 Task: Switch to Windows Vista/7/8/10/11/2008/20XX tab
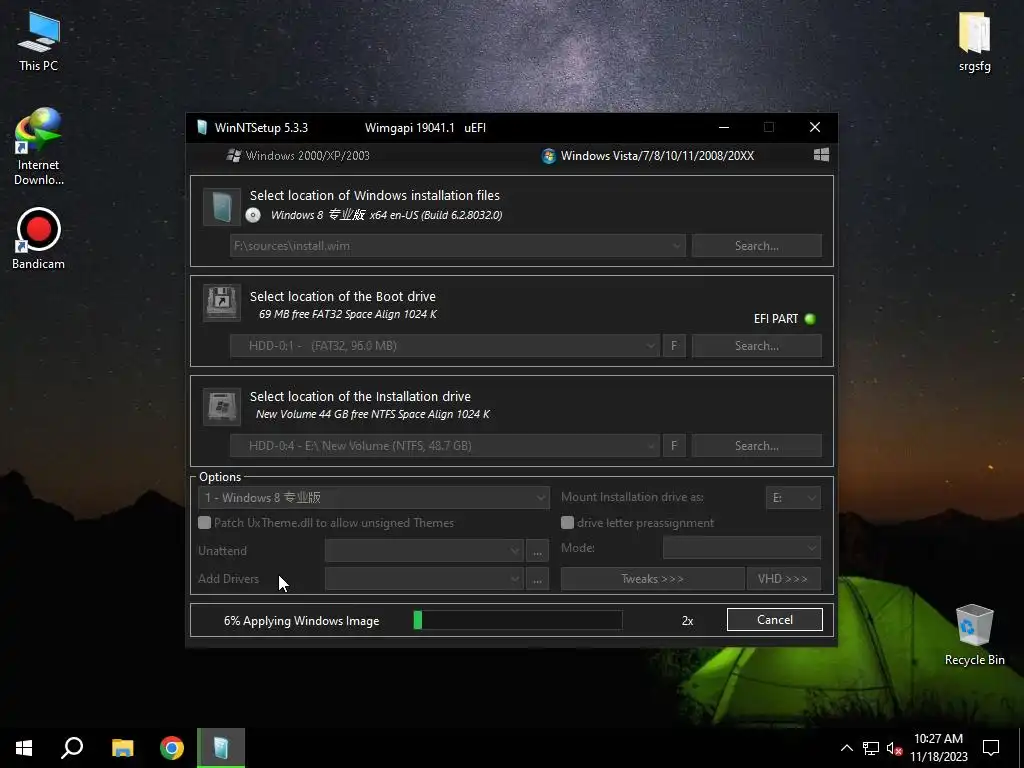(648, 155)
